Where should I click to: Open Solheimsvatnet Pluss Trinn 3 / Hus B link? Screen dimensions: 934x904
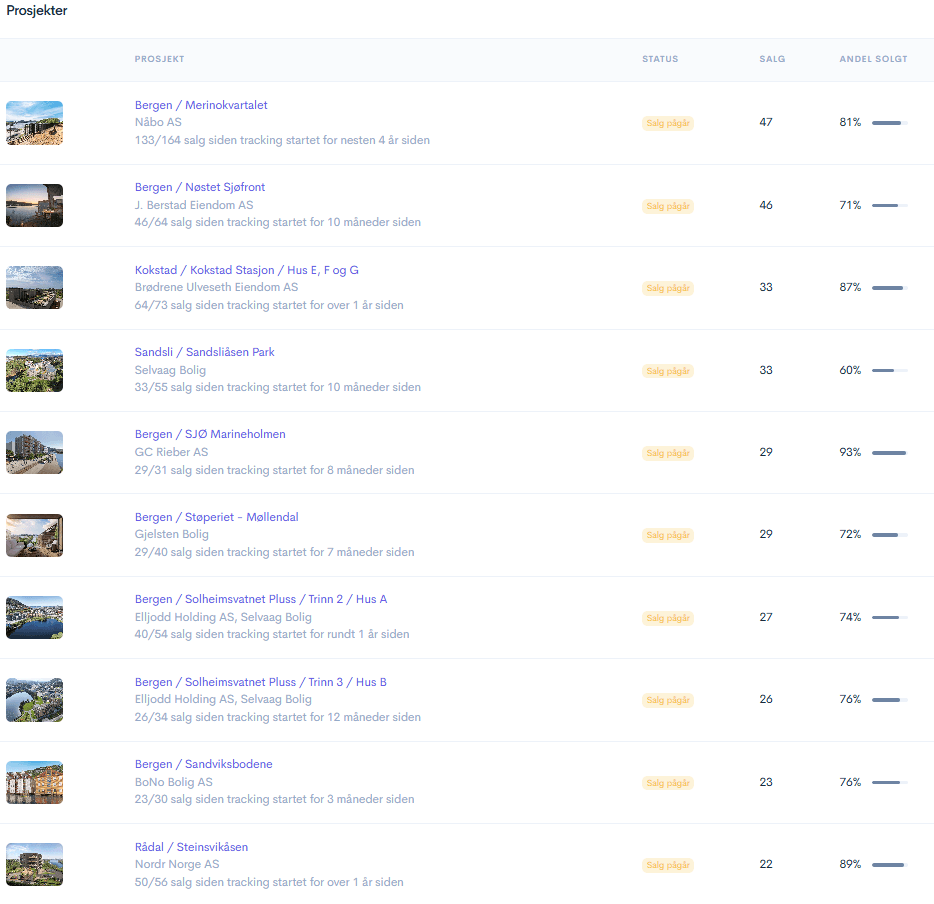pyautogui.click(x=260, y=682)
